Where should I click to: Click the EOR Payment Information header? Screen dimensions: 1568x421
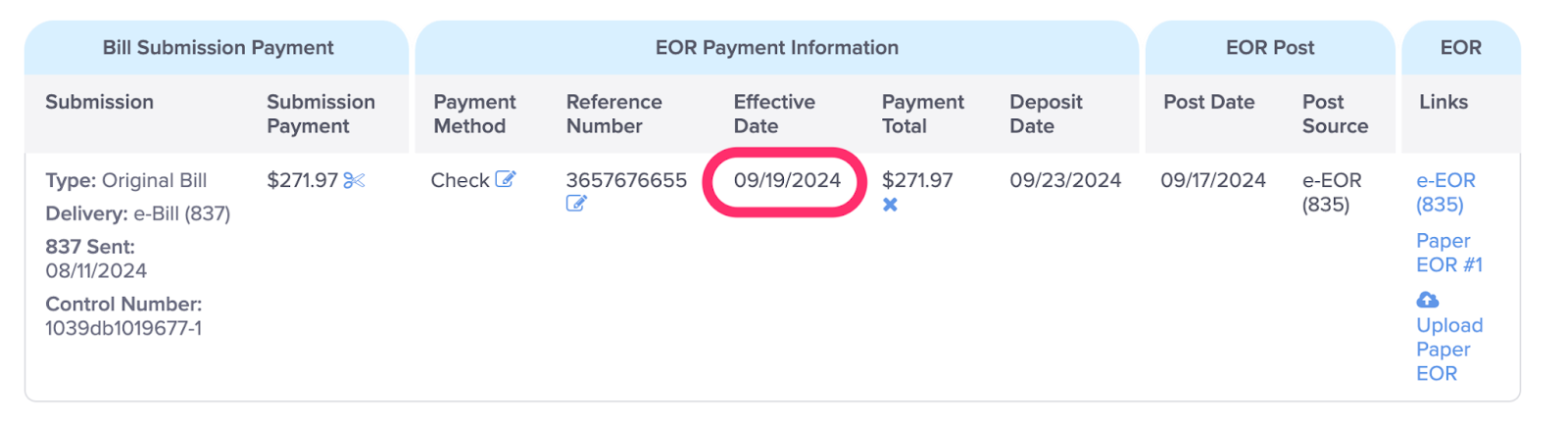[776, 47]
